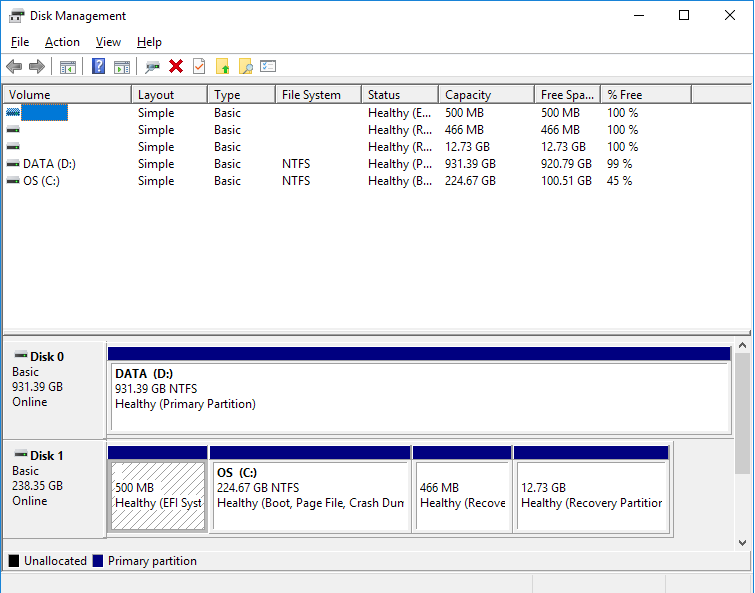The height and width of the screenshot is (593, 755).
Task: Click the Properties checkmark toolbar icon
Action: [199, 66]
